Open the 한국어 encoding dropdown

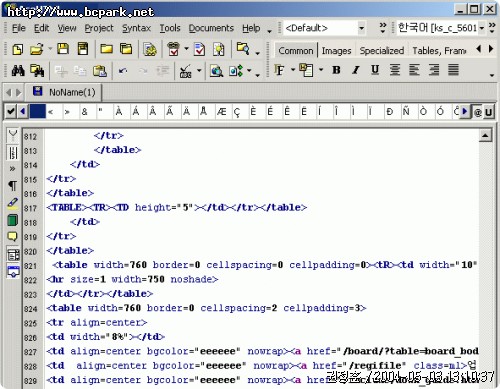482,28
